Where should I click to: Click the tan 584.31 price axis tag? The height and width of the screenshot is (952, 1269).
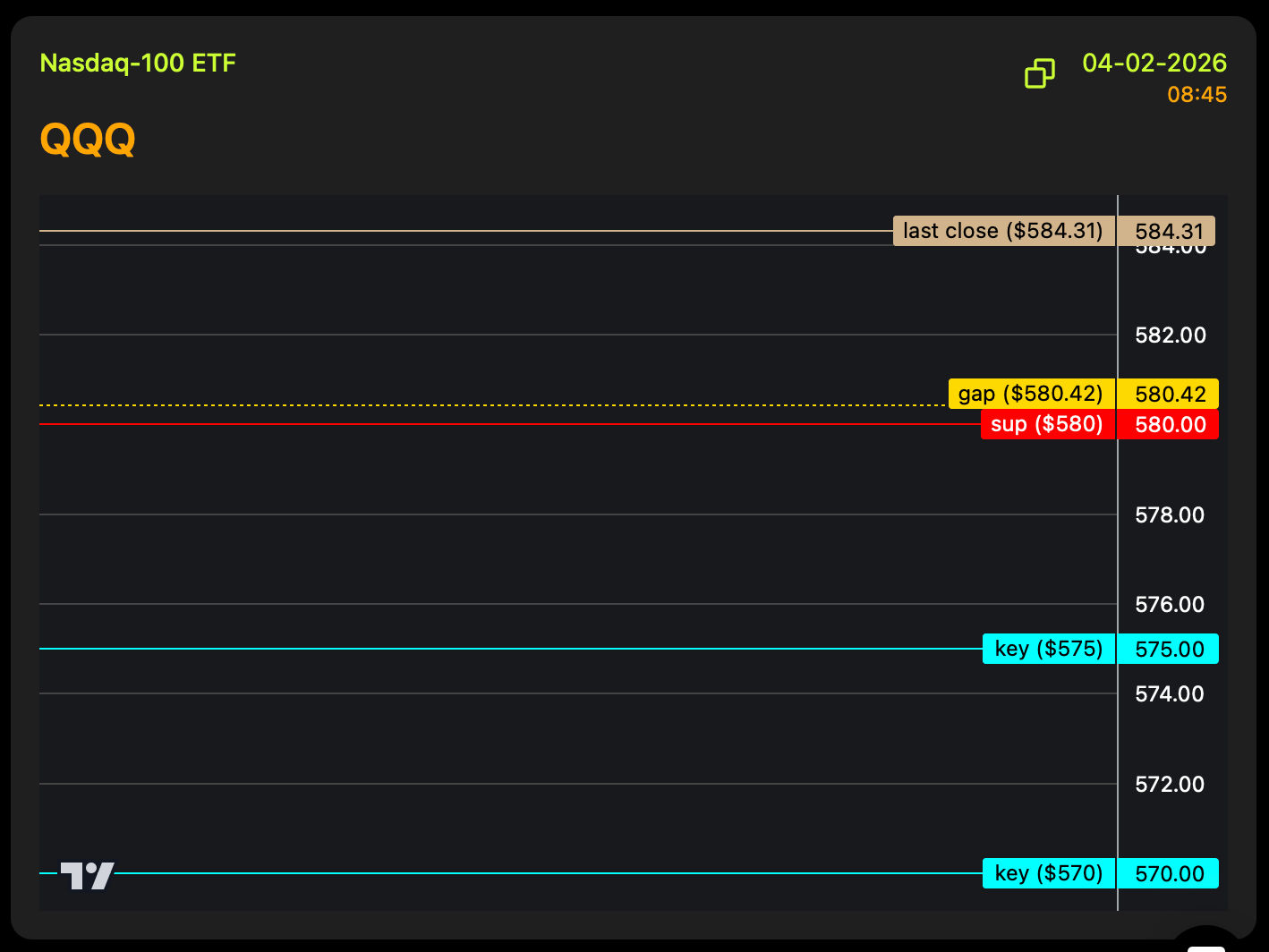(x=1169, y=231)
